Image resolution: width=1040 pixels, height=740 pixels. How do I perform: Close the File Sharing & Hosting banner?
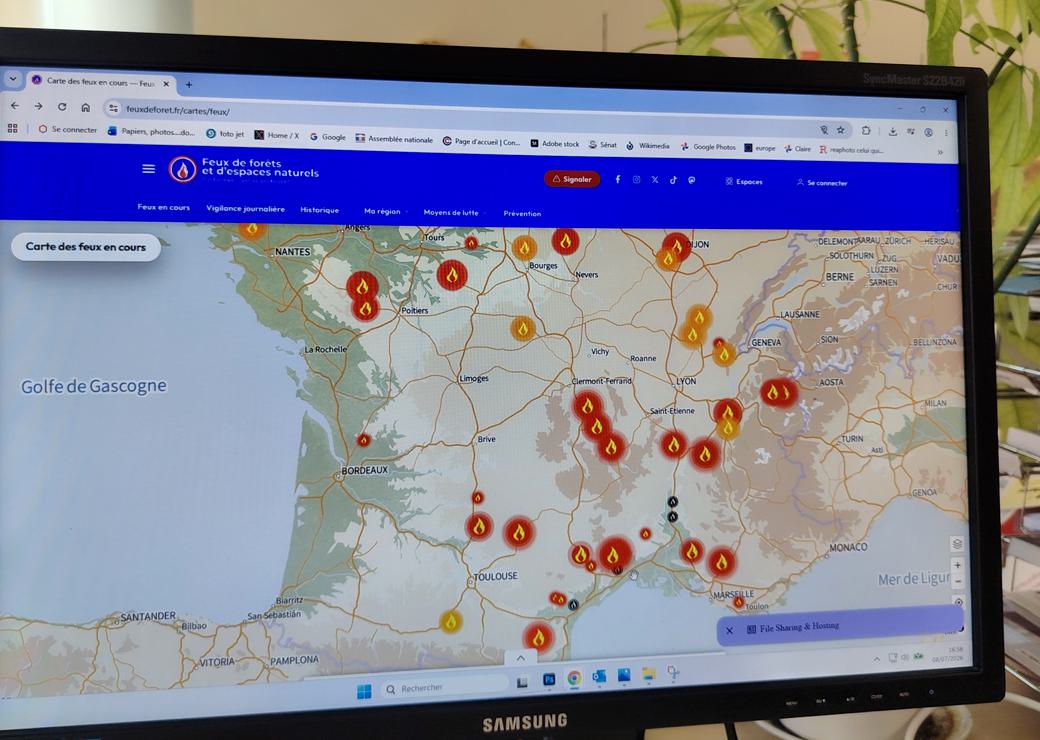730,631
